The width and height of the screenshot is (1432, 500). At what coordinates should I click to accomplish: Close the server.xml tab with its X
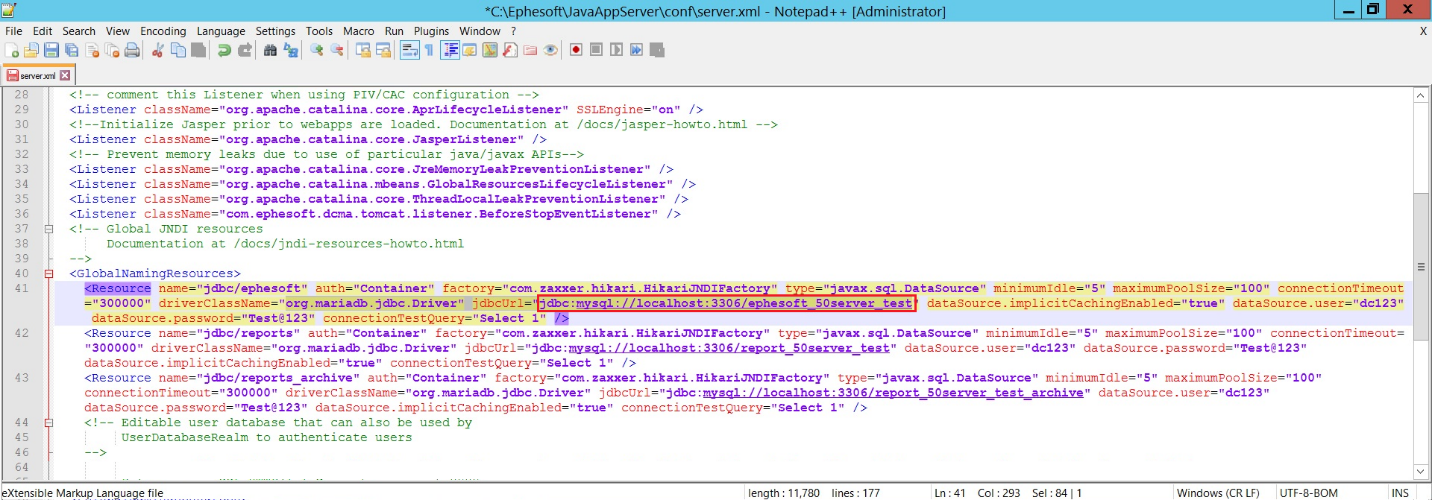tap(65, 75)
